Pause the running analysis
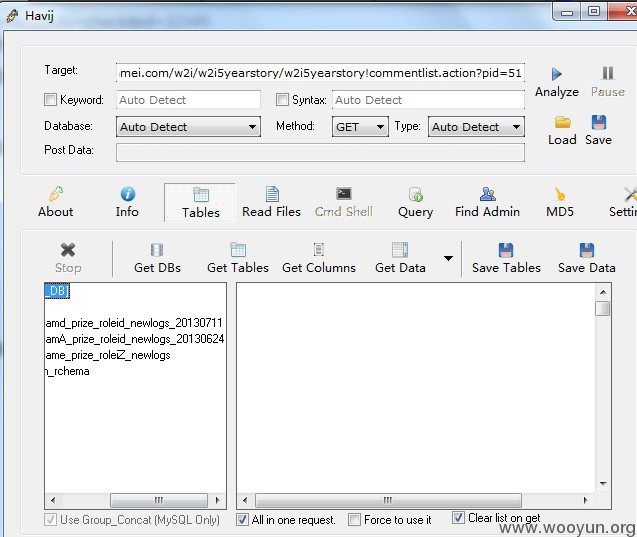The width and height of the screenshot is (637, 537). coord(608,83)
